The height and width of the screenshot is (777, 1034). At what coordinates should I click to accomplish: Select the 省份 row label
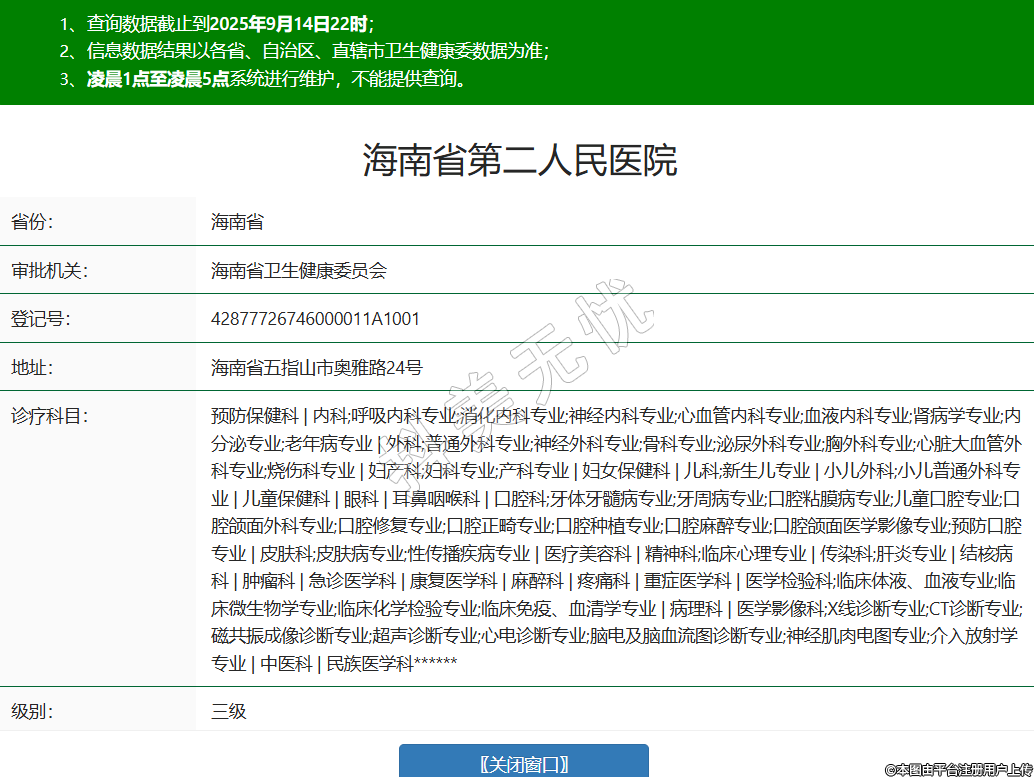[x=32, y=222]
